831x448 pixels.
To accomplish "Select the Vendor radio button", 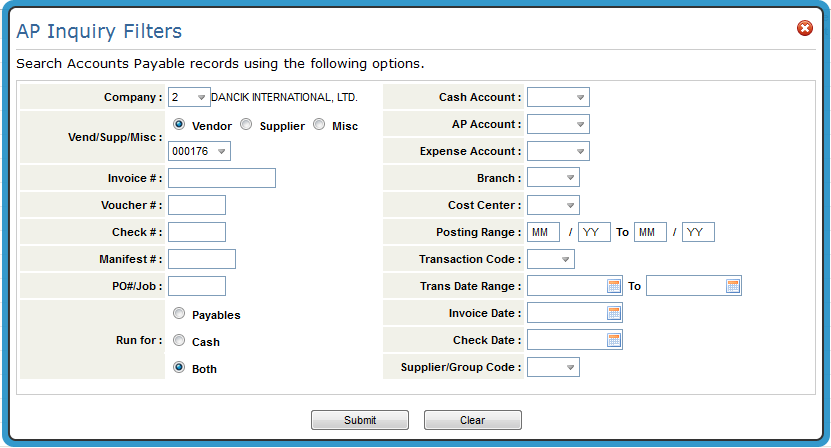I will [x=179, y=125].
